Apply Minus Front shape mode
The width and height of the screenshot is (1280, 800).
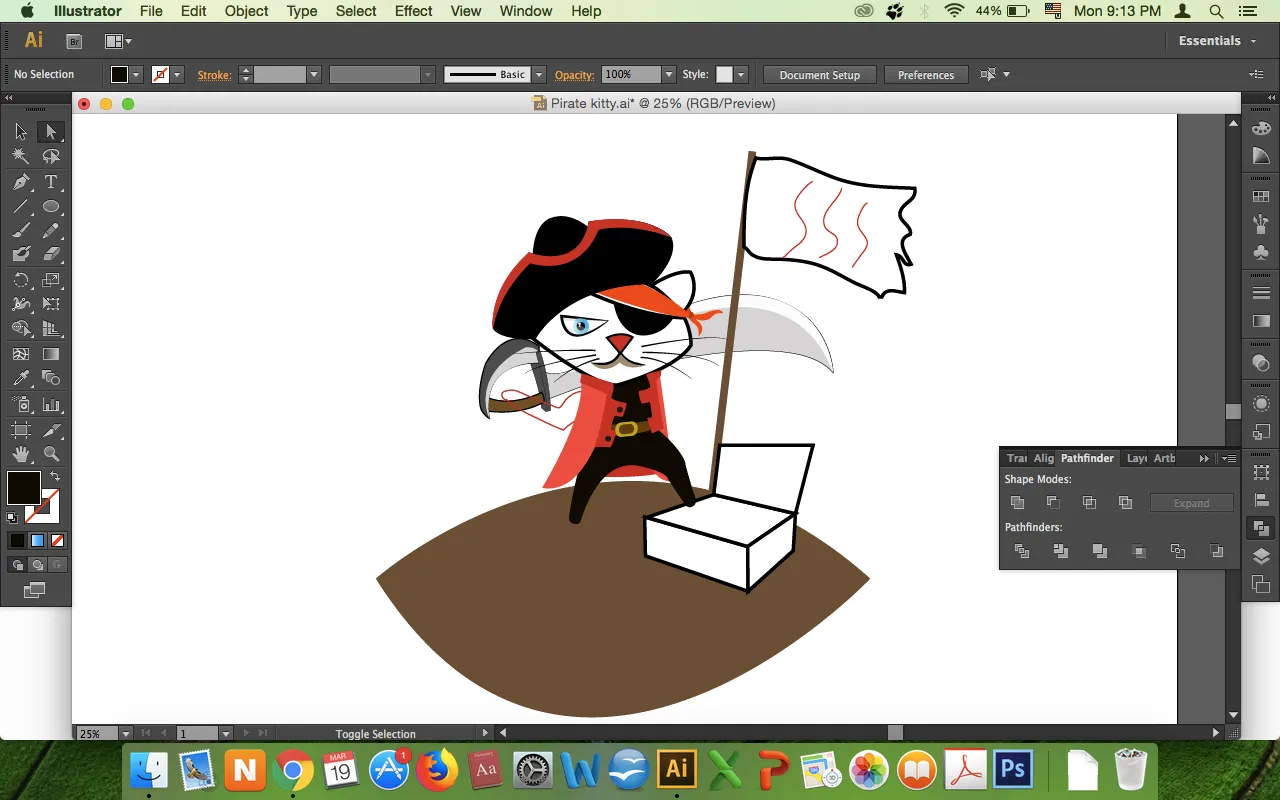pyautogui.click(x=1053, y=503)
